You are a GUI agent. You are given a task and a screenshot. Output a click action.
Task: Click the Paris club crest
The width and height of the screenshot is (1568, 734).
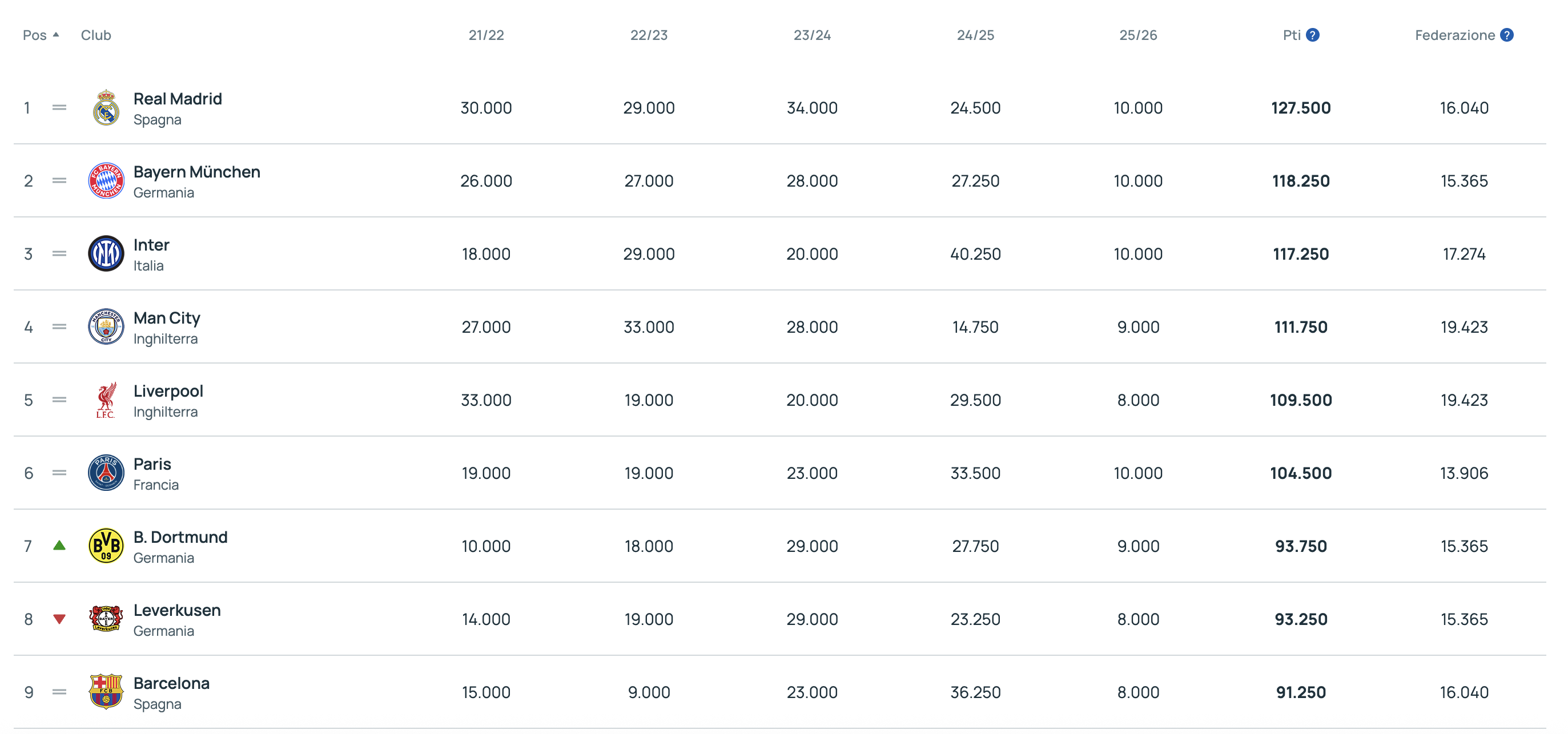coord(106,473)
